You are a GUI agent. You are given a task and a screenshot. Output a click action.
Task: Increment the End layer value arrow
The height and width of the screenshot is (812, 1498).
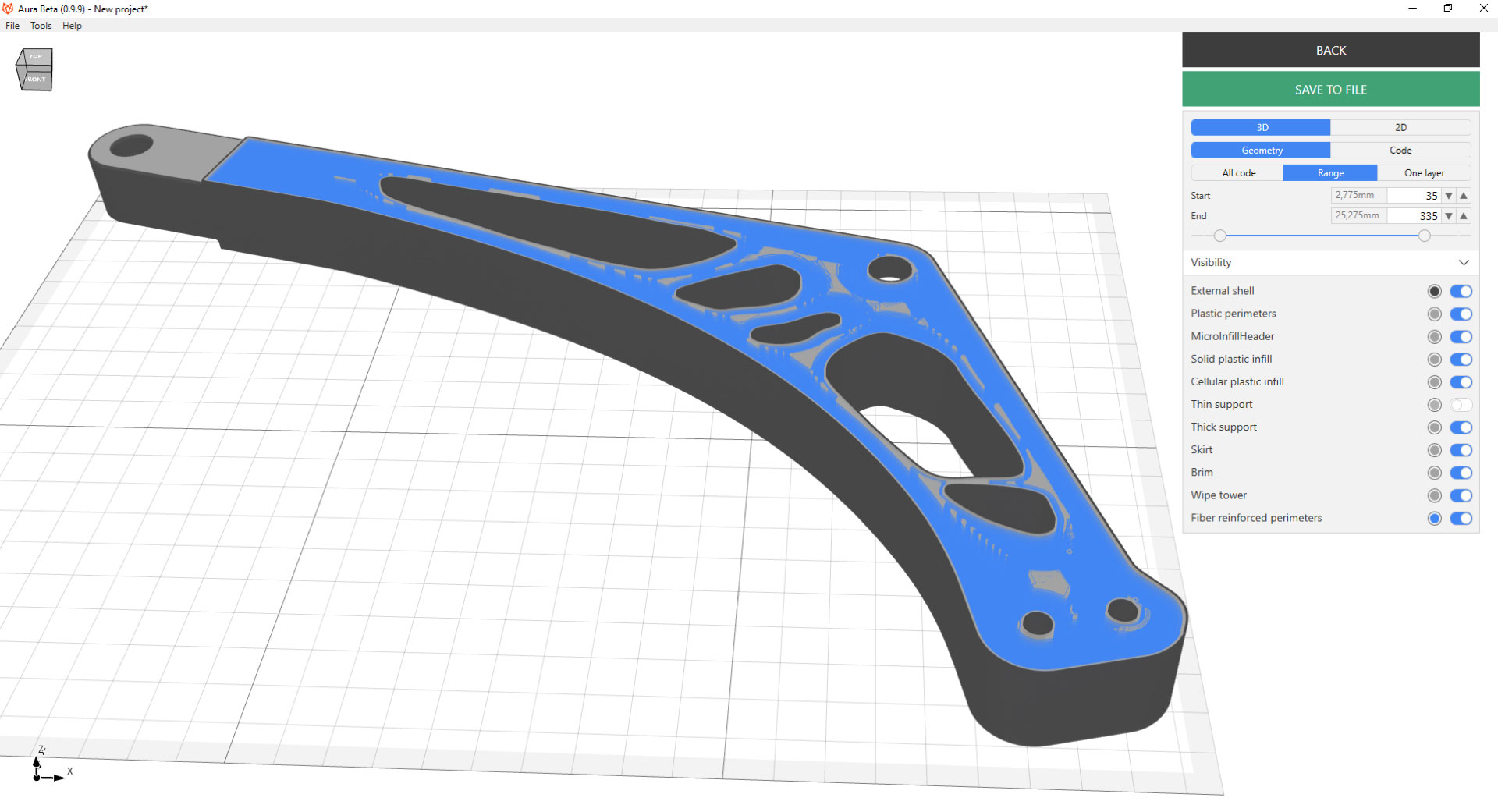(x=1464, y=216)
